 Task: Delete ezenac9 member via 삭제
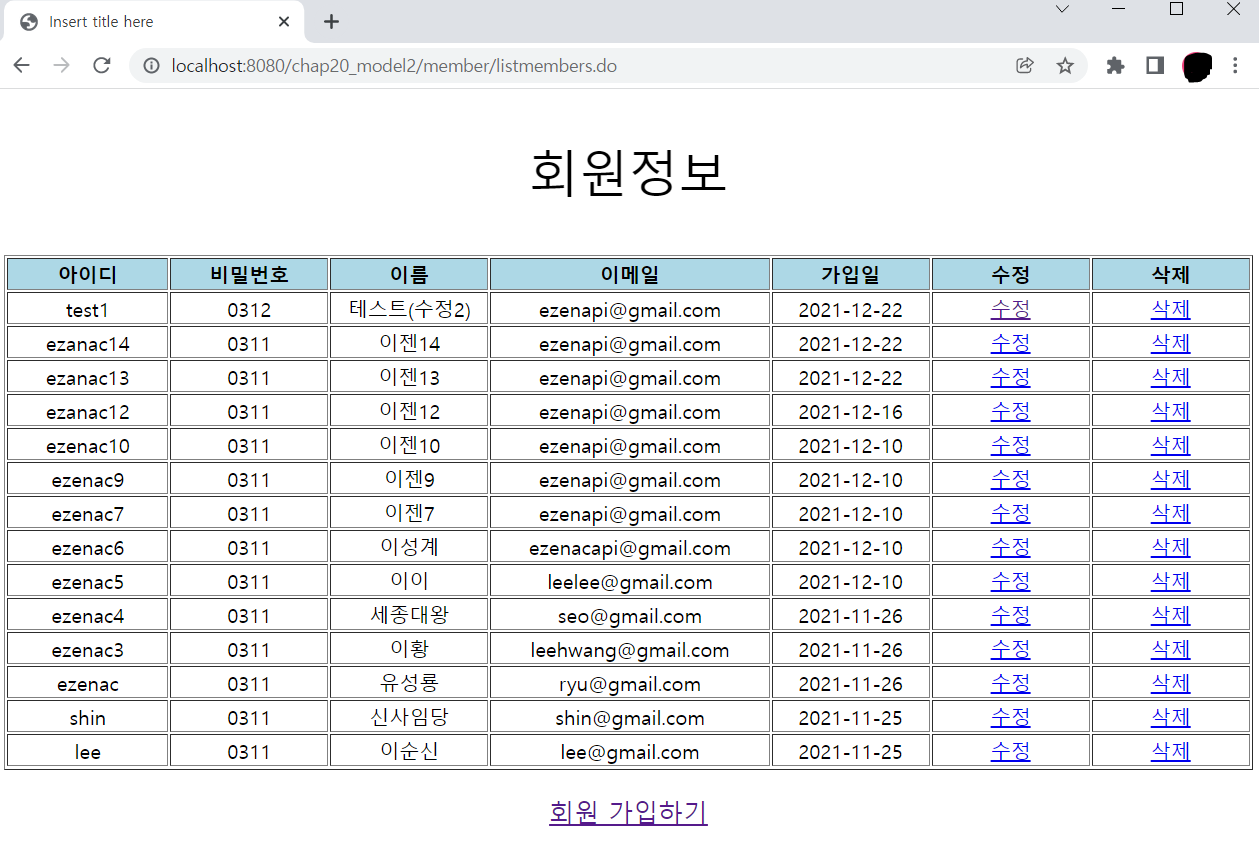point(1171,479)
